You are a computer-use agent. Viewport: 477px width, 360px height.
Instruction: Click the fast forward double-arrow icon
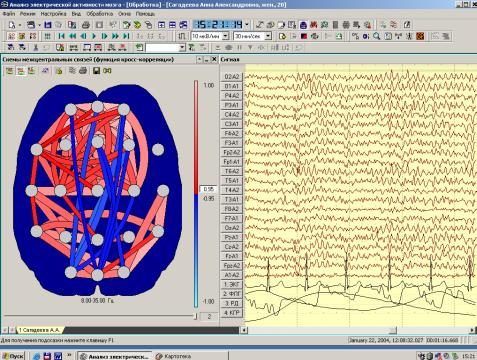(115, 36)
